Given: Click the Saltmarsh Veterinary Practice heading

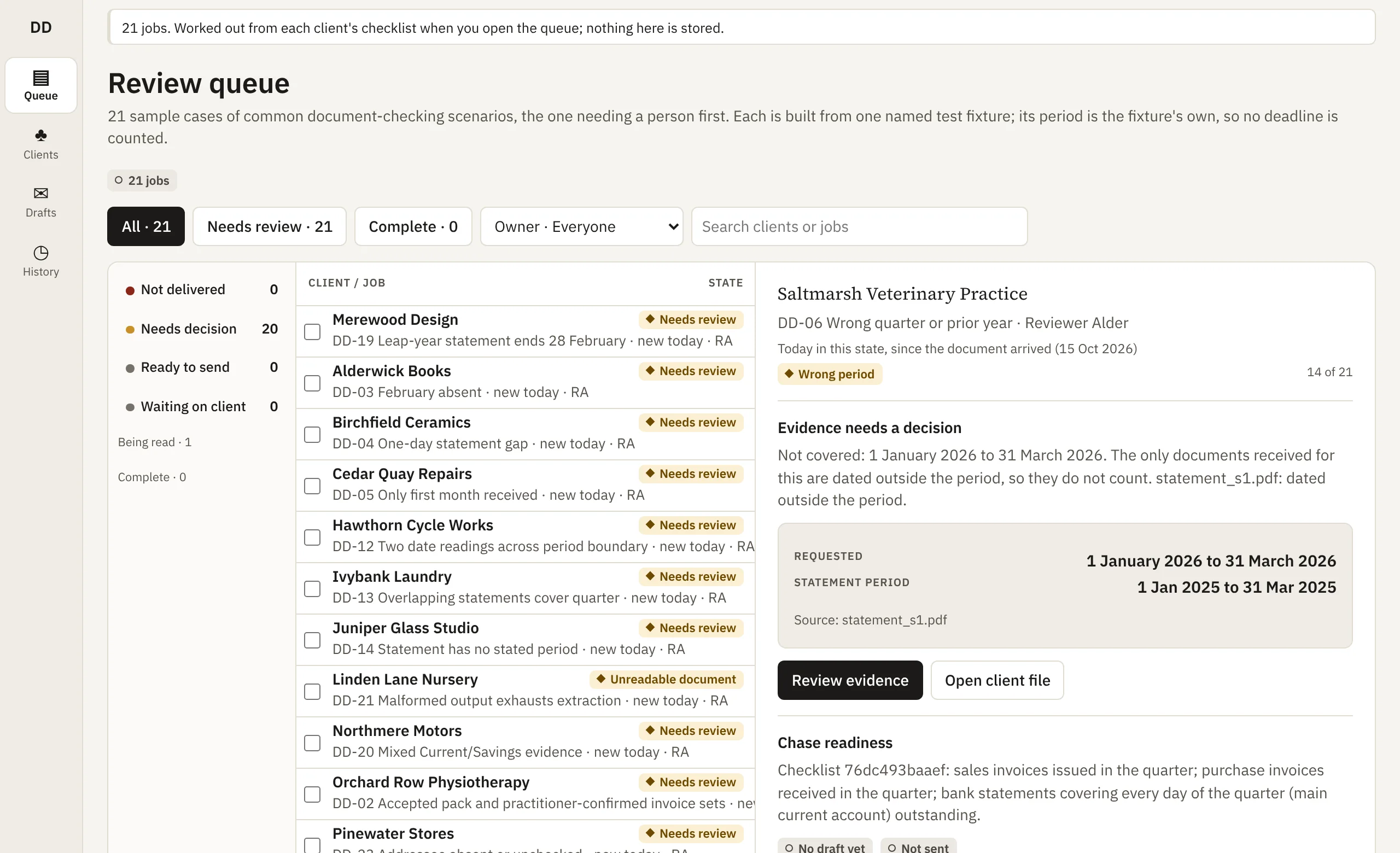Looking at the screenshot, I should pyautogui.click(x=902, y=294).
